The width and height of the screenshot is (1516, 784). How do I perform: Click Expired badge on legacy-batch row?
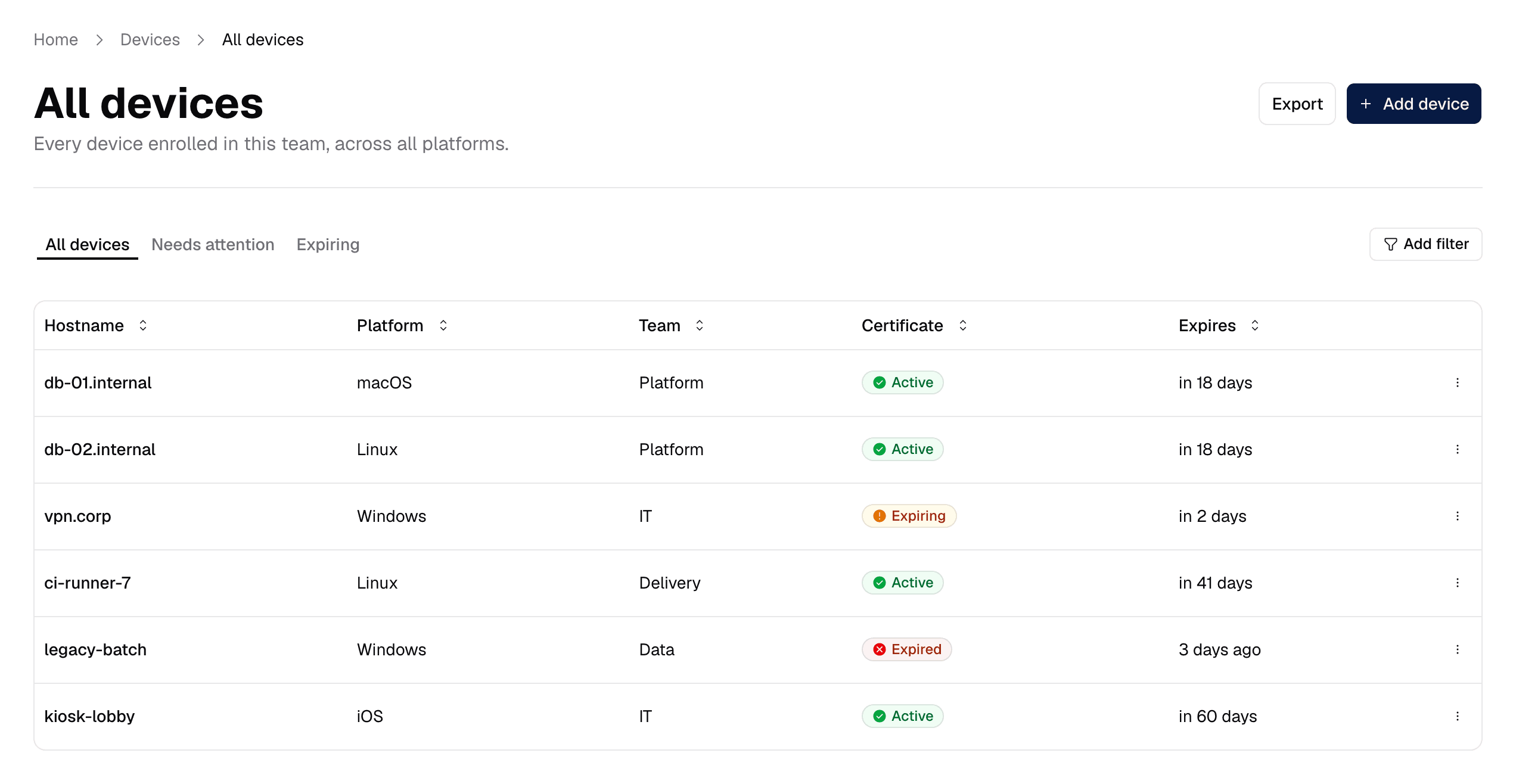tap(907, 649)
